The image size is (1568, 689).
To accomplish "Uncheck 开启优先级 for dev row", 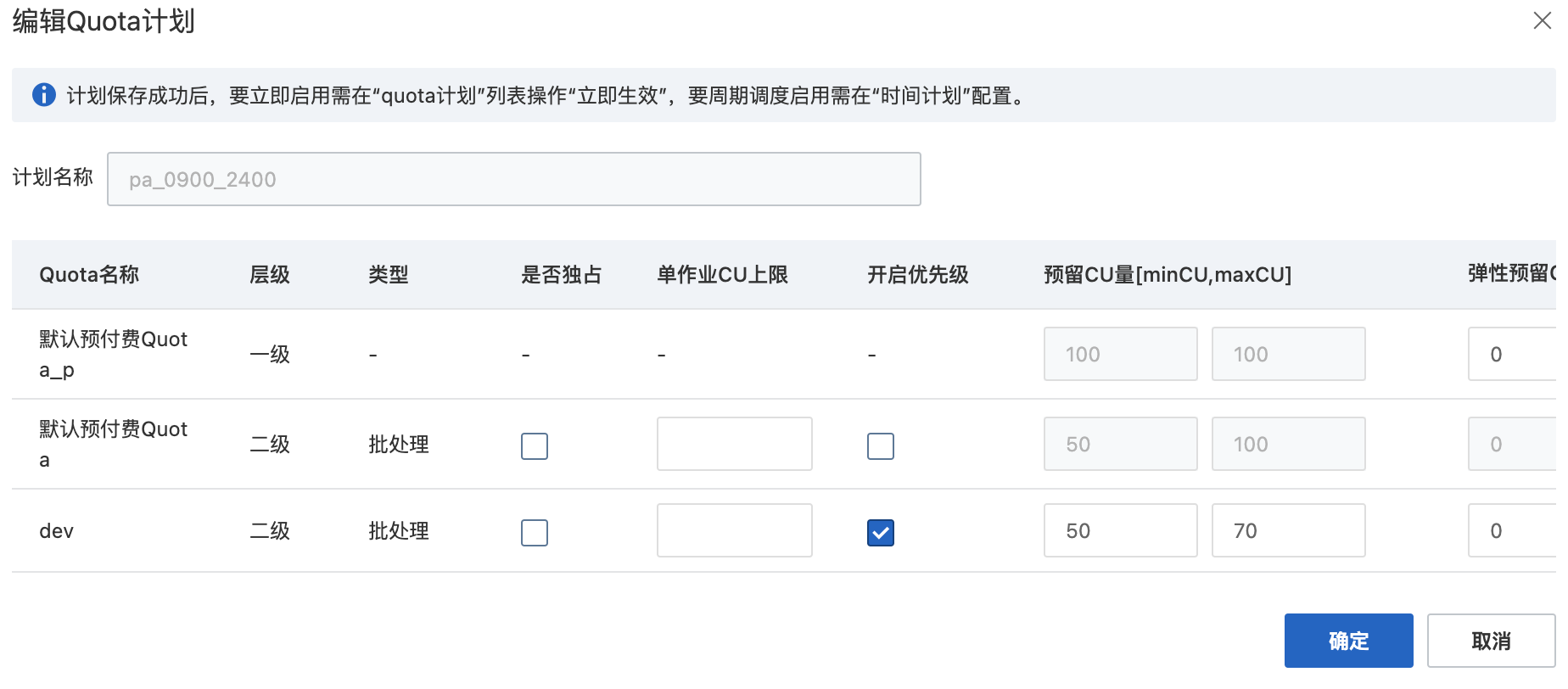I will [881, 532].
